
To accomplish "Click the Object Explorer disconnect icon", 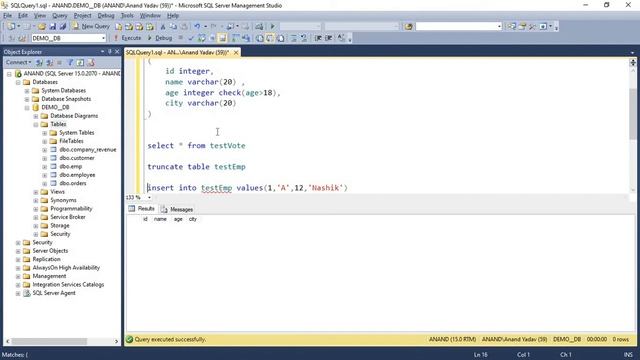I will 49,62.
